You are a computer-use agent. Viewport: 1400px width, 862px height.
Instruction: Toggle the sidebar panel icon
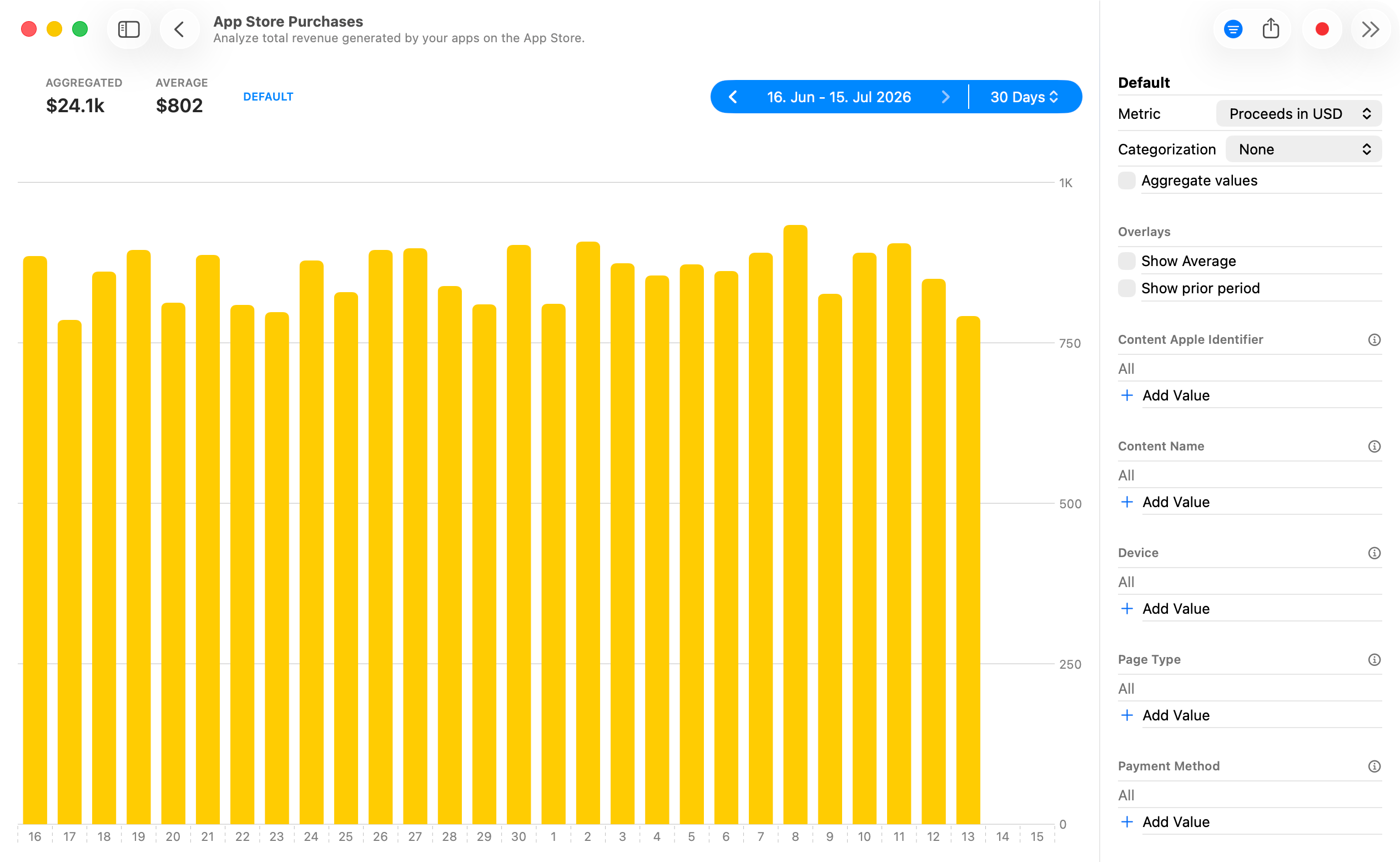pos(129,29)
